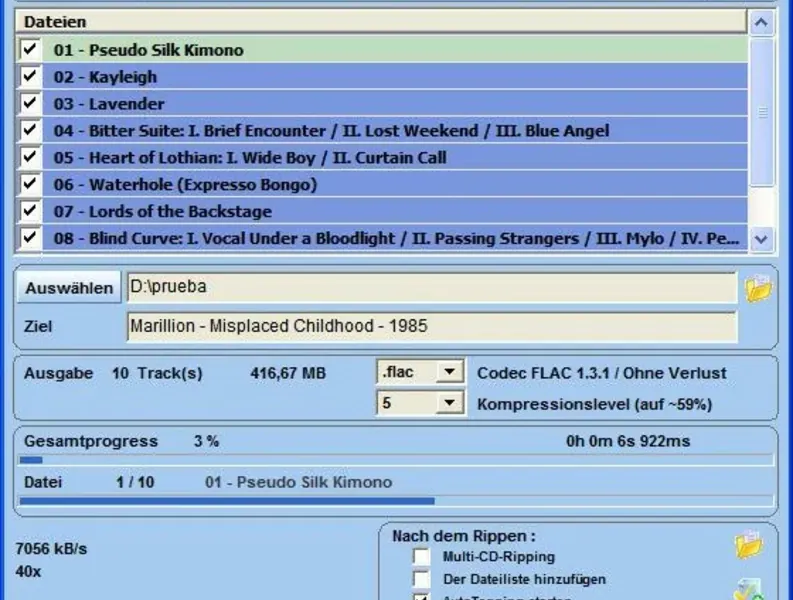Click the Gesamtprogress progress bar

[396, 460]
